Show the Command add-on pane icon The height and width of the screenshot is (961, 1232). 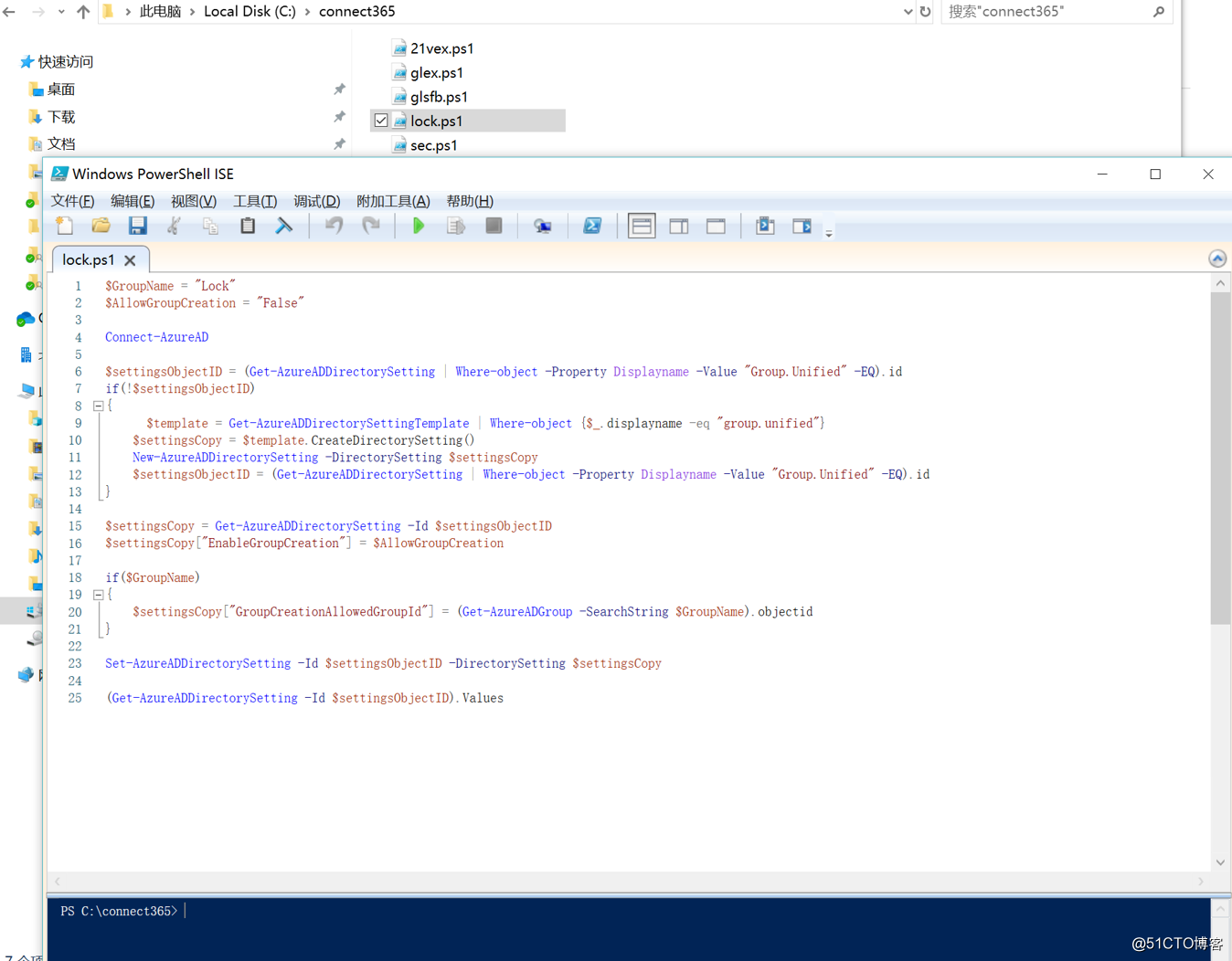tap(802, 226)
